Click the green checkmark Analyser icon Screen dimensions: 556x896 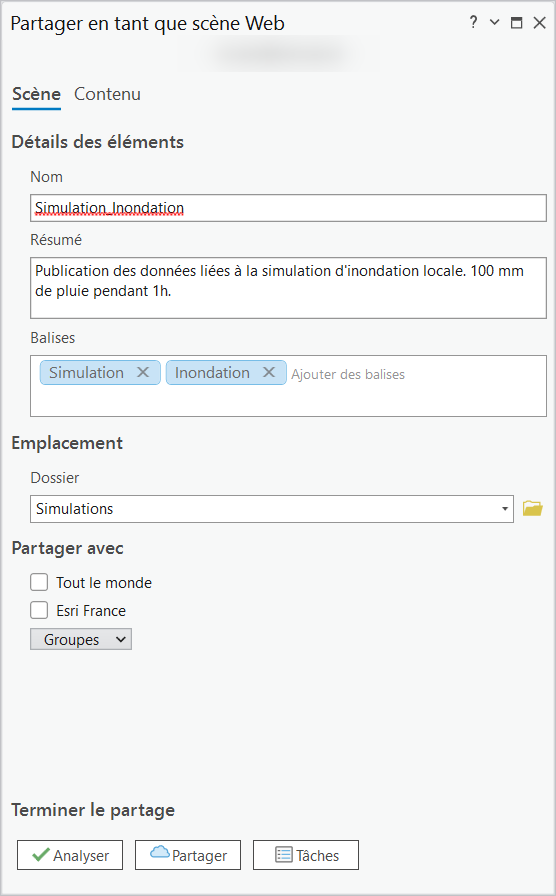click(41, 855)
